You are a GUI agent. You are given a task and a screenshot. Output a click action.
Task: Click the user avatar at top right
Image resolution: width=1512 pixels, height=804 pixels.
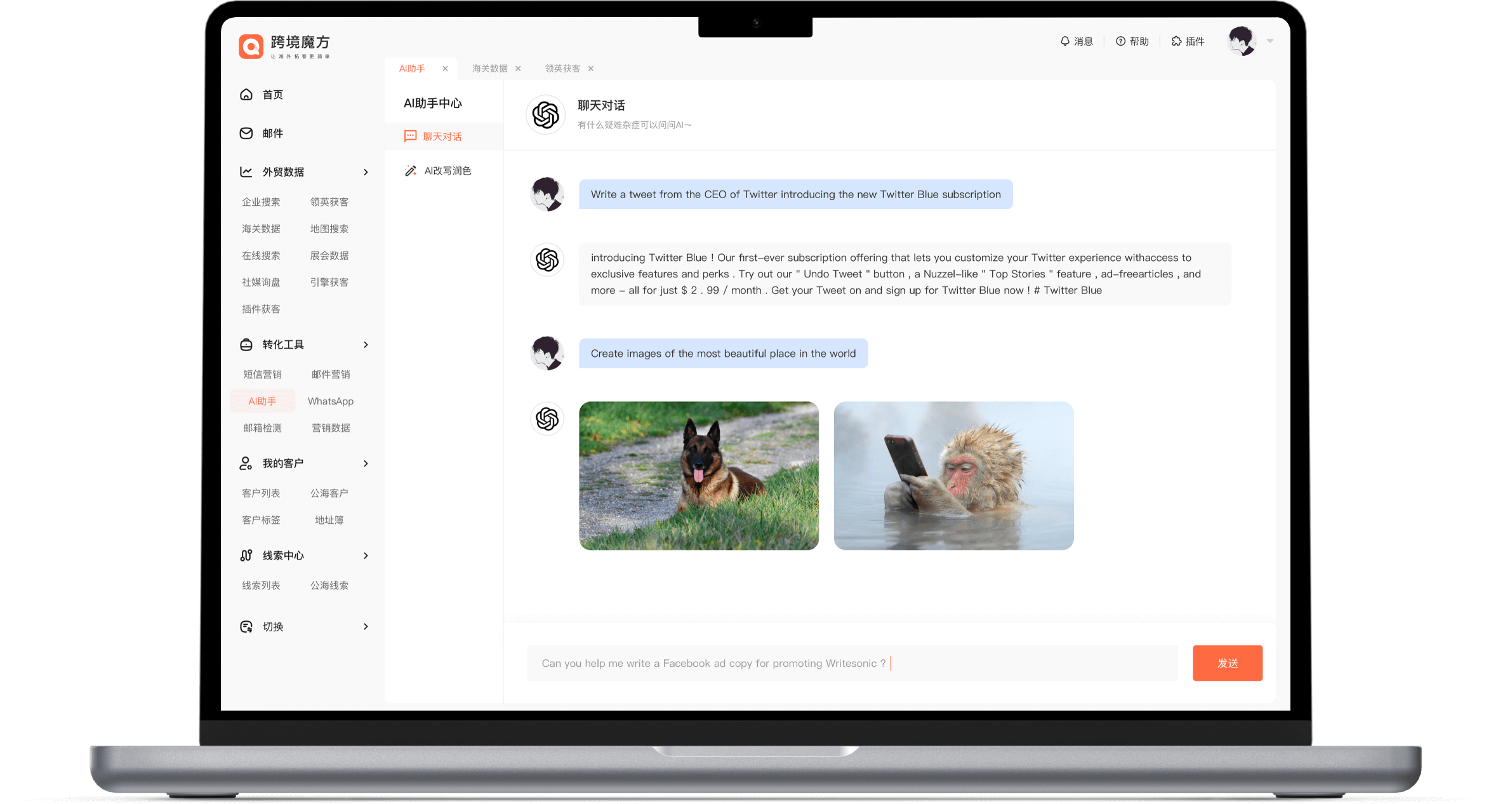point(1242,41)
